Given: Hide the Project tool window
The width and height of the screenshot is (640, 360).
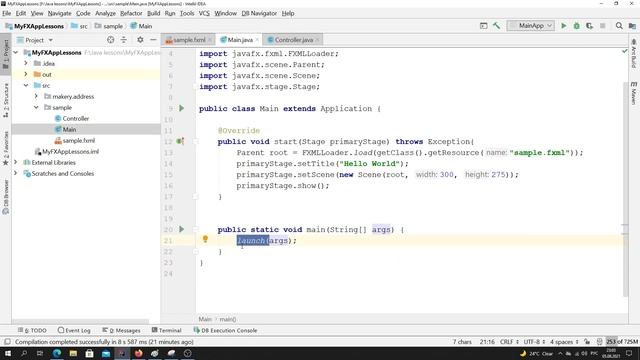Looking at the screenshot, I should [x=153, y=40].
